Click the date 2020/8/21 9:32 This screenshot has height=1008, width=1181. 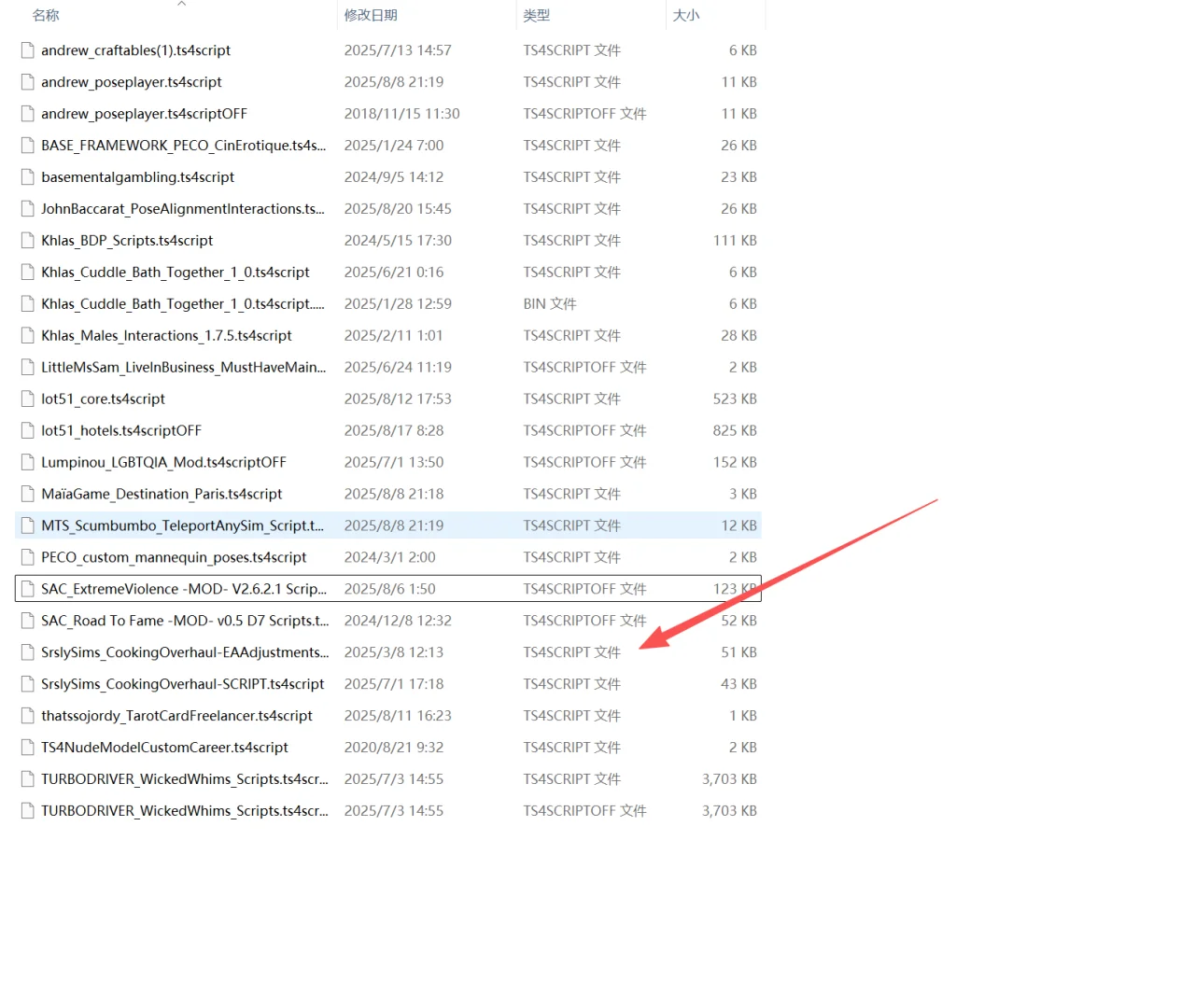click(393, 749)
